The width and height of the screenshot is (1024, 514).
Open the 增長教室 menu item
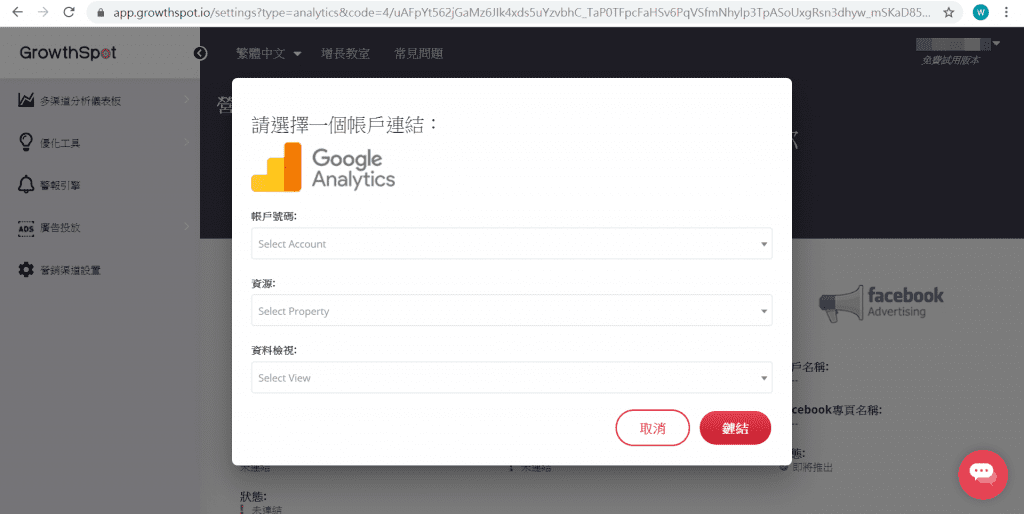pyautogui.click(x=345, y=54)
